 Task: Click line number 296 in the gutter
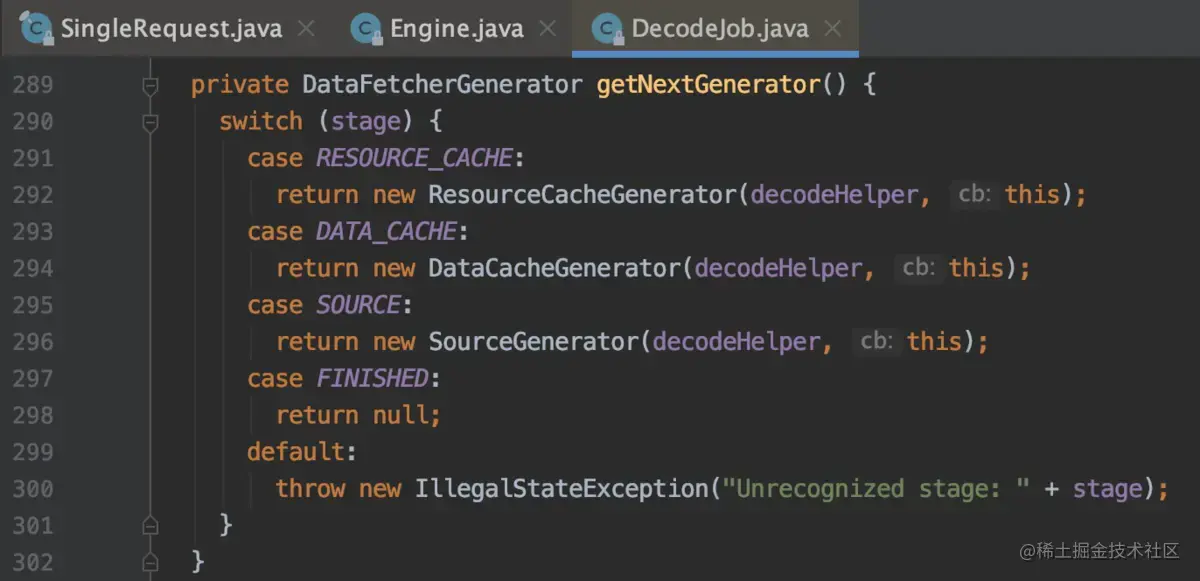coord(33,342)
